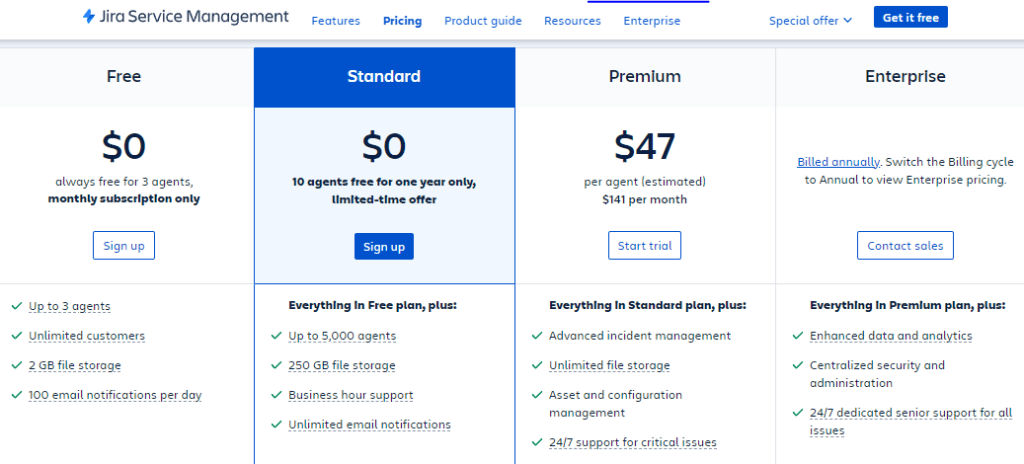The image size is (1024, 464).
Task: Click the Get it free button
Action: click(910, 17)
